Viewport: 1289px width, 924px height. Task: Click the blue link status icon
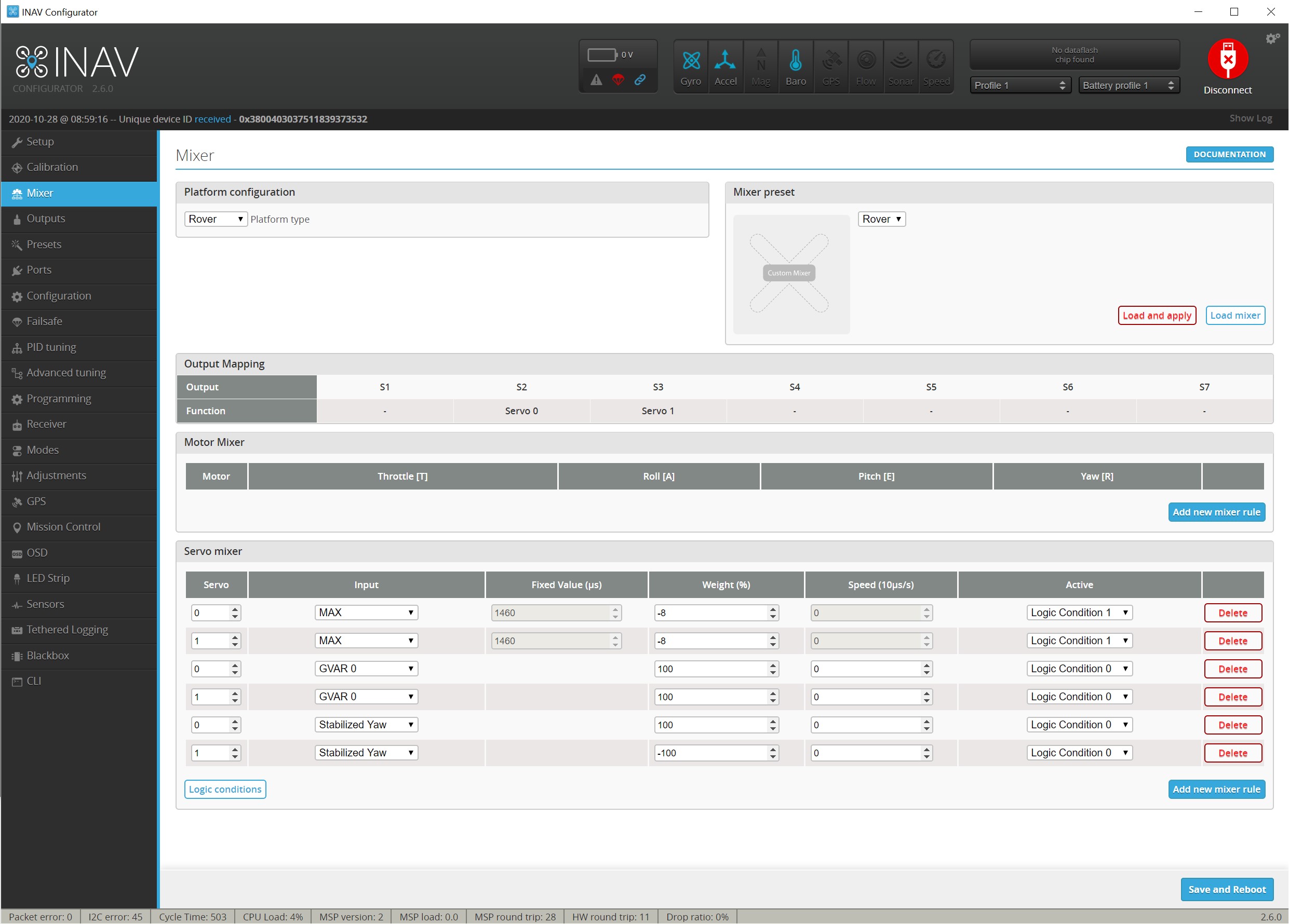click(x=640, y=80)
